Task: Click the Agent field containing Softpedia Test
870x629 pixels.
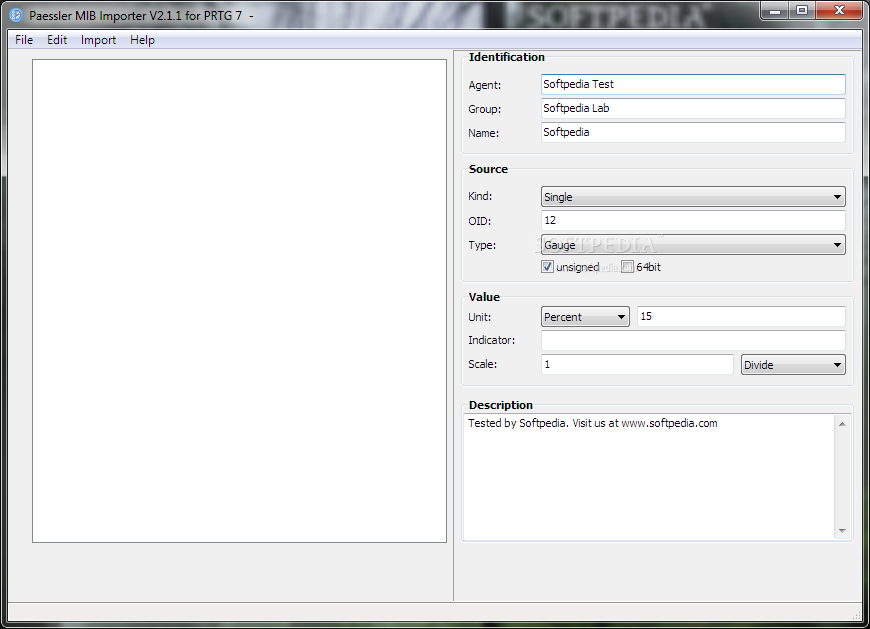Action: (x=693, y=84)
